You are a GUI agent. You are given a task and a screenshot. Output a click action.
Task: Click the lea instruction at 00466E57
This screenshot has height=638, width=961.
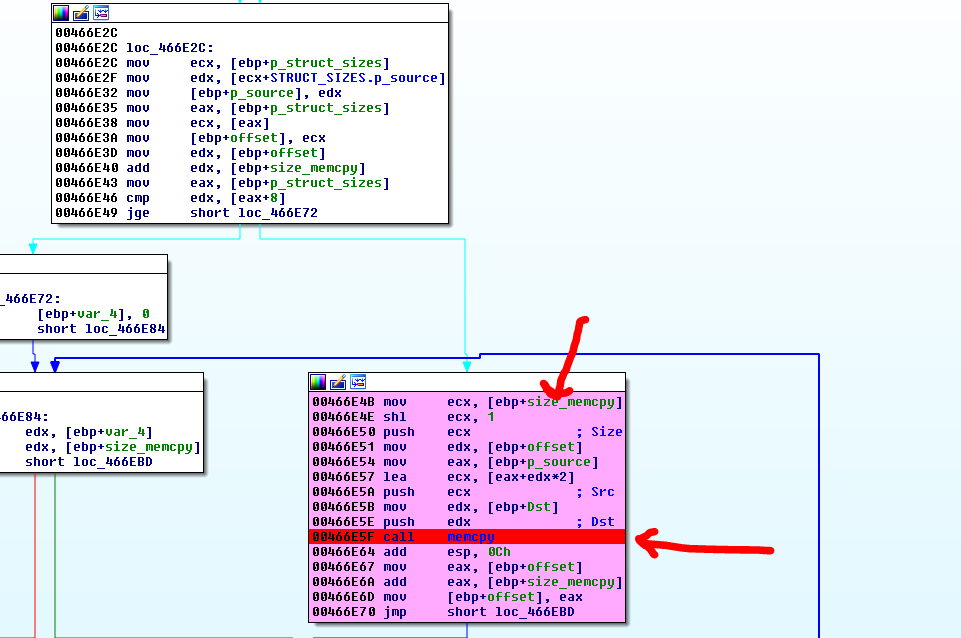[x=394, y=477]
